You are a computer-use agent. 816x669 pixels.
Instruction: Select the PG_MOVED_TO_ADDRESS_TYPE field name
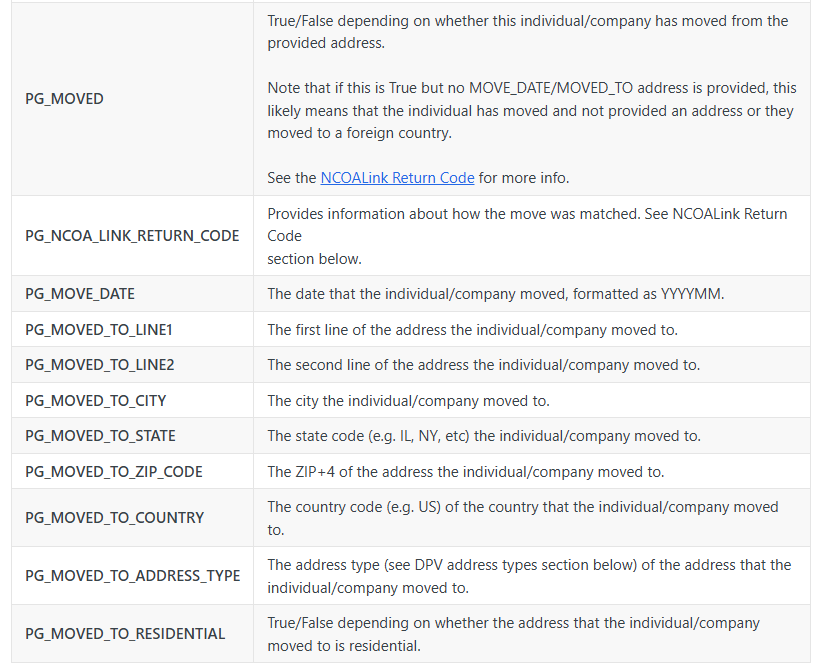(132, 576)
